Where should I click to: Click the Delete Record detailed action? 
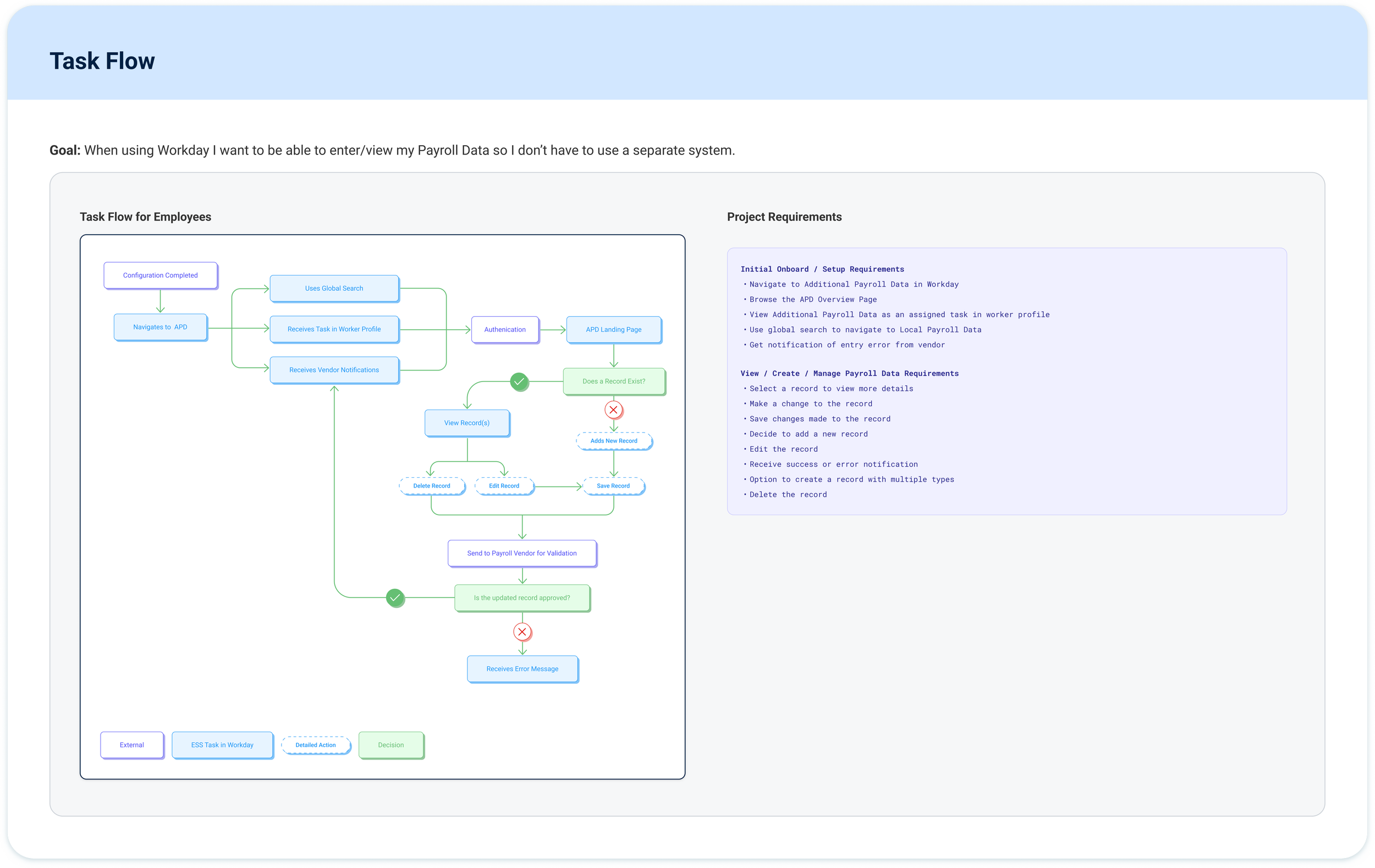432,485
